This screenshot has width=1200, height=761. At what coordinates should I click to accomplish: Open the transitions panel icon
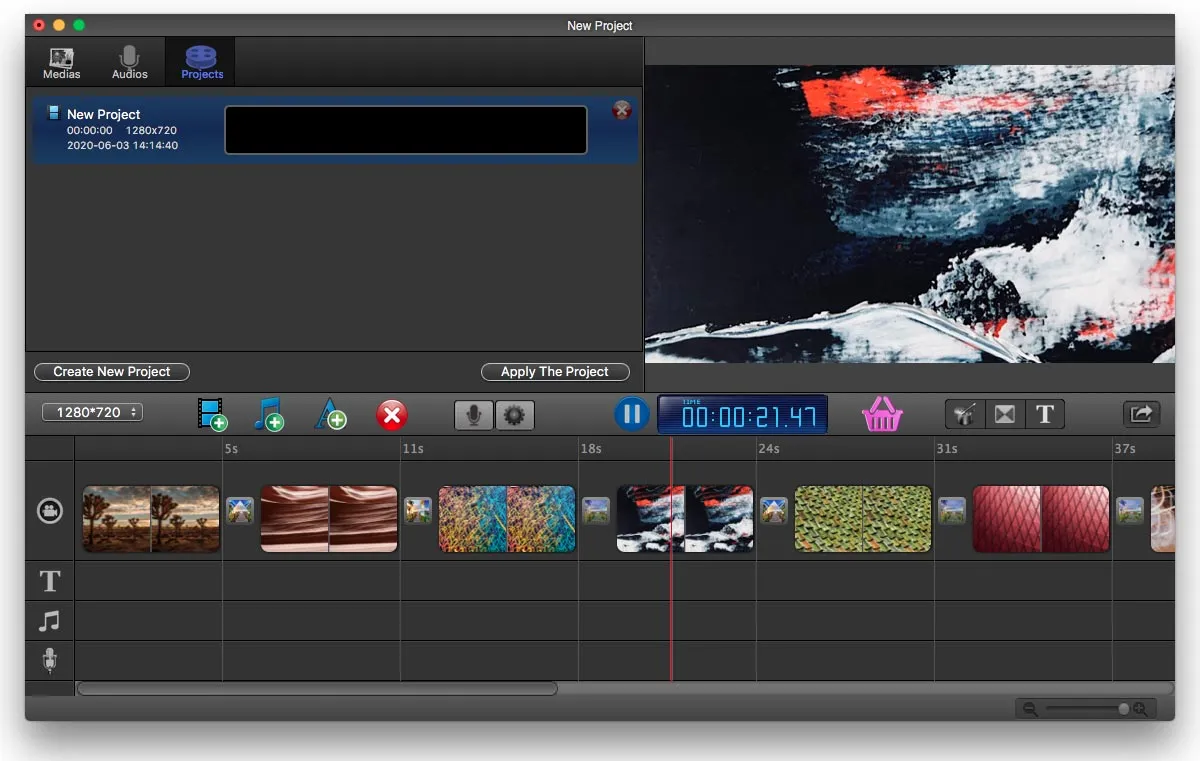[x=1004, y=413]
